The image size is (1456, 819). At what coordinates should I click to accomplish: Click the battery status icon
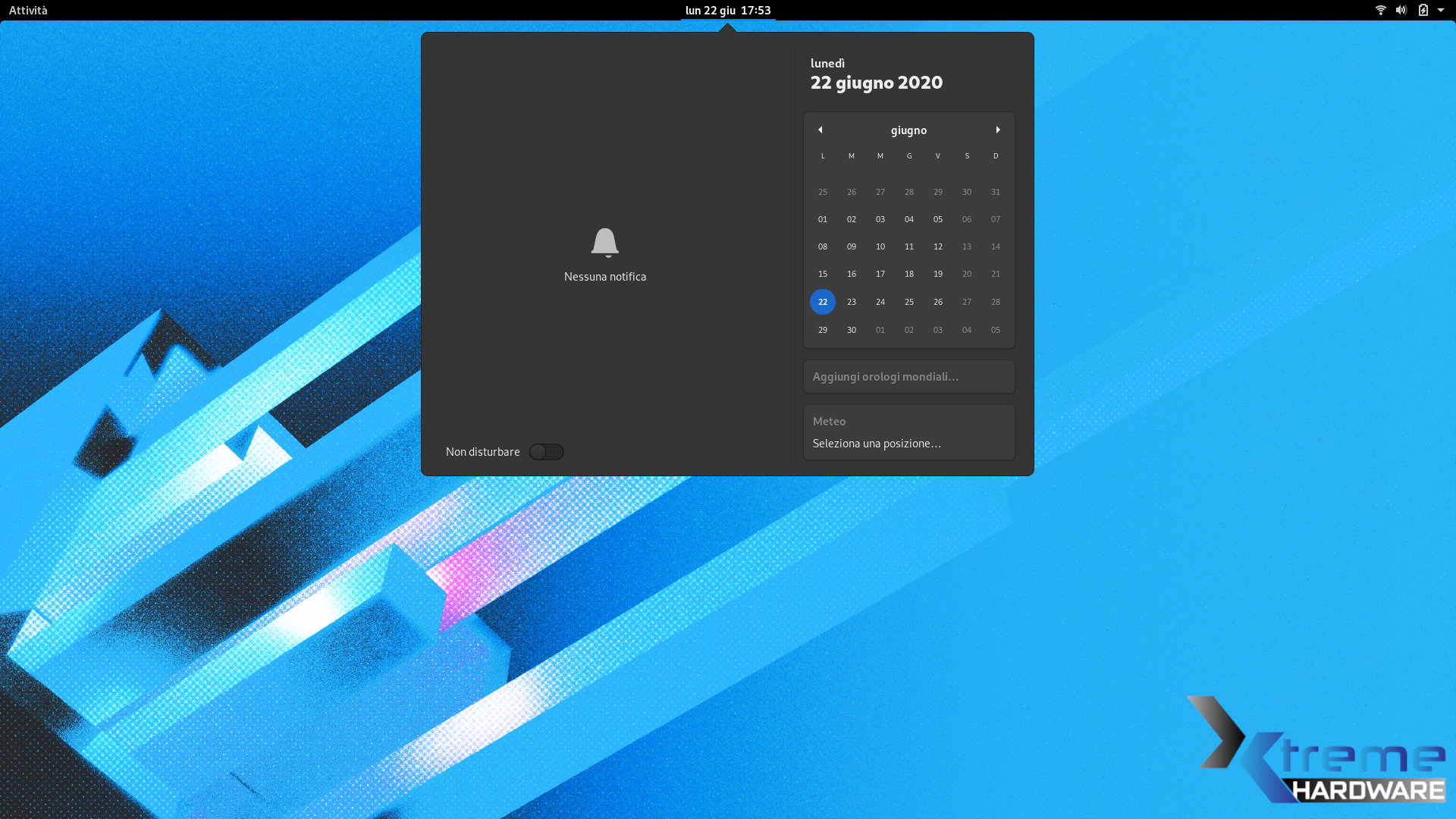point(1423,10)
